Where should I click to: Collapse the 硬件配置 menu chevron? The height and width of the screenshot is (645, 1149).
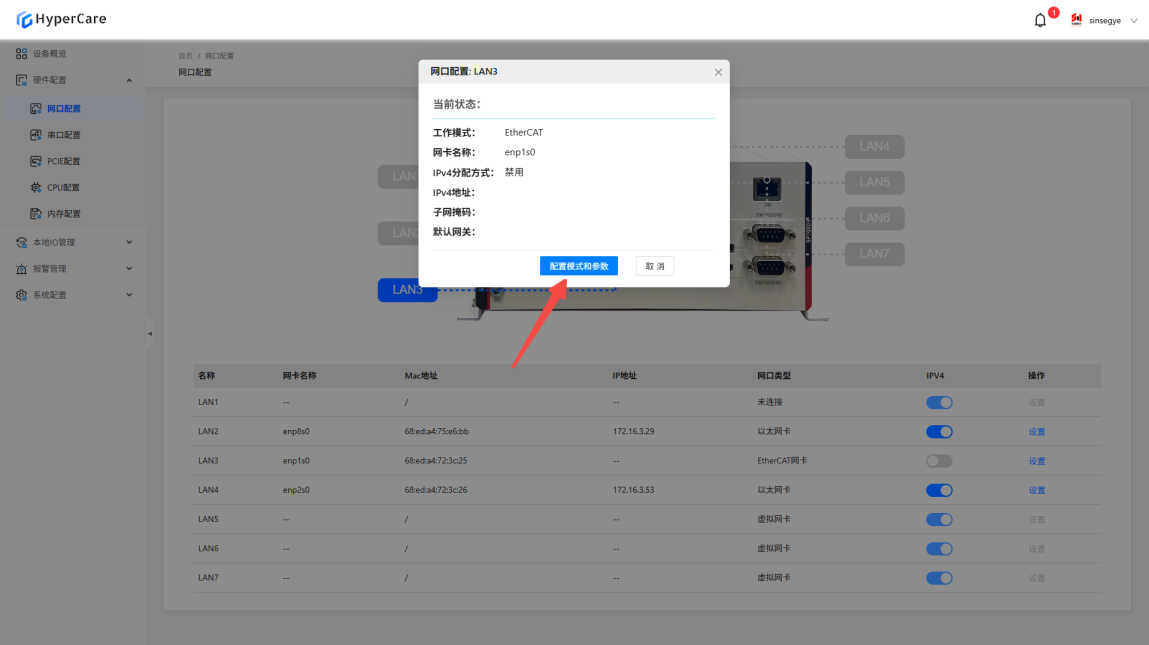click(x=129, y=80)
